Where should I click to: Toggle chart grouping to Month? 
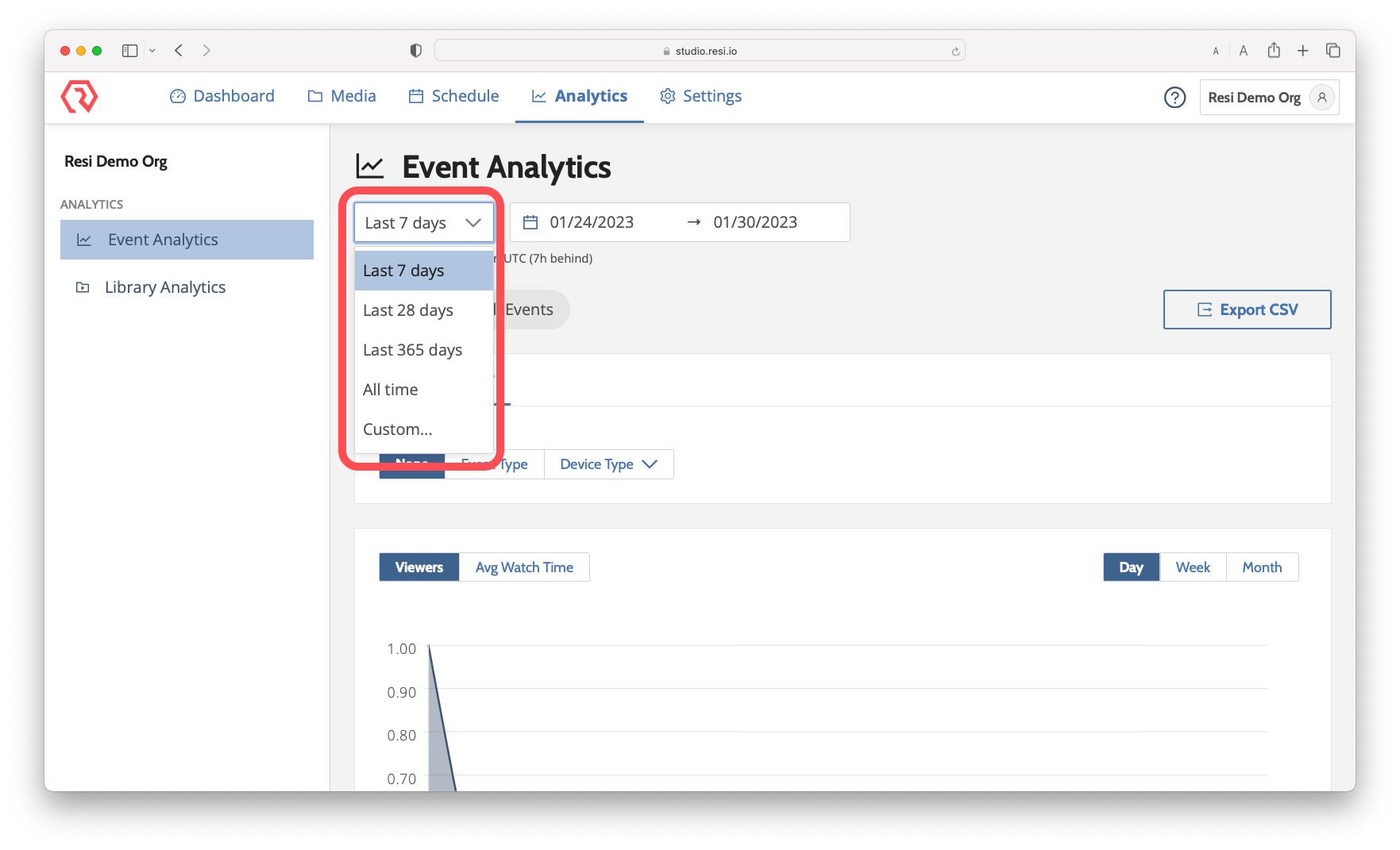[1262, 567]
